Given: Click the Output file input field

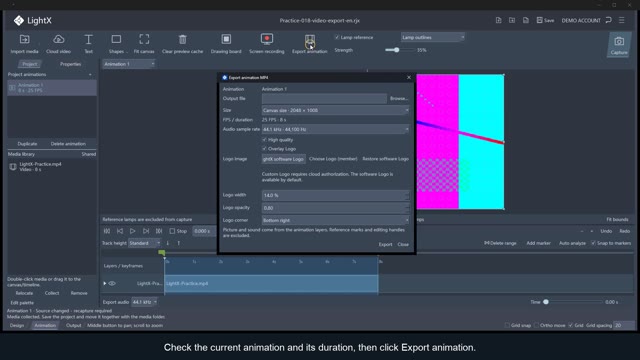Looking at the screenshot, I should point(324,98).
